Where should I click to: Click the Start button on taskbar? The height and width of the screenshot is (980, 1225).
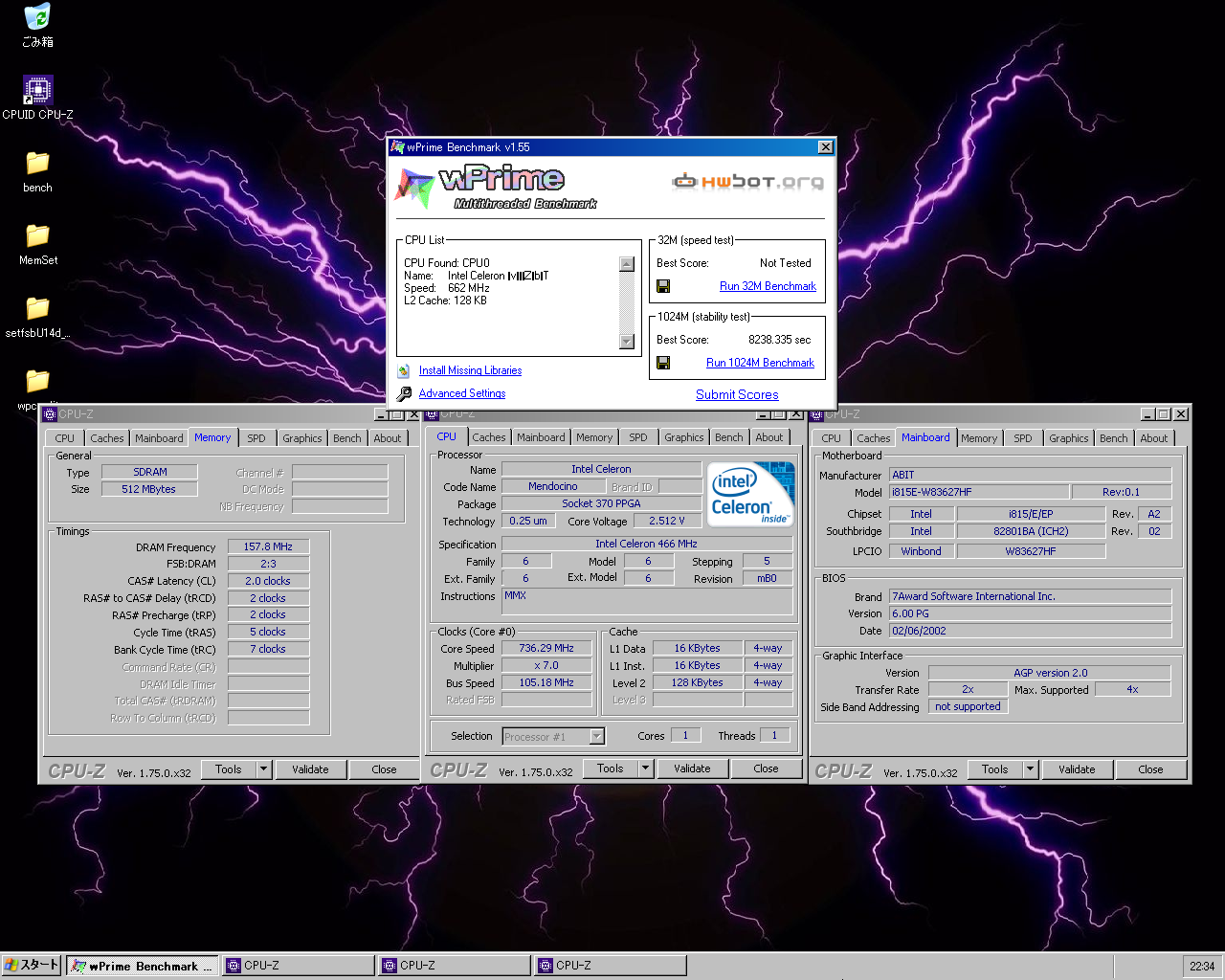pyautogui.click(x=32, y=965)
